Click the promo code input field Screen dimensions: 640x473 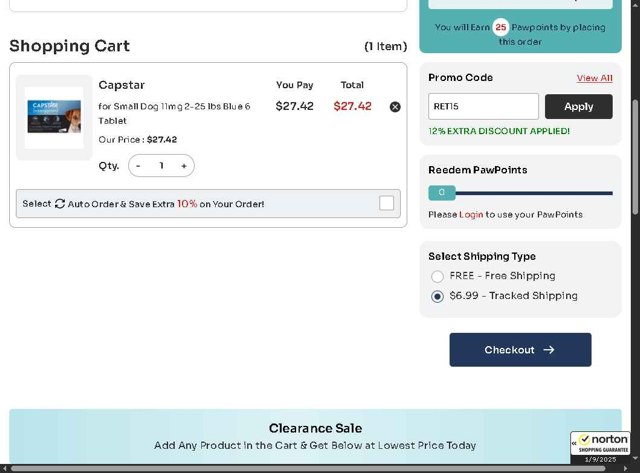(483, 107)
